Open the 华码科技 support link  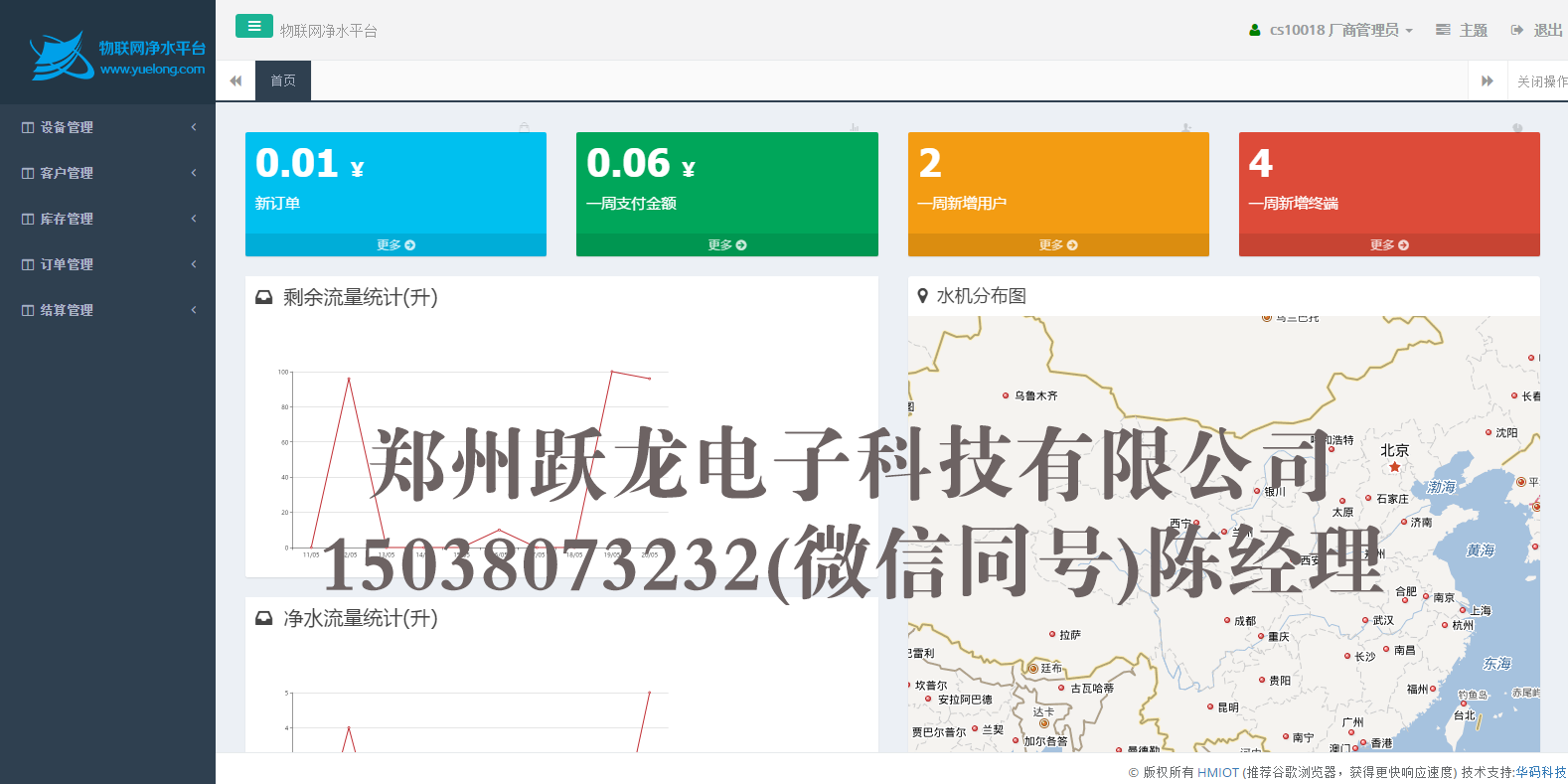[x=1541, y=772]
